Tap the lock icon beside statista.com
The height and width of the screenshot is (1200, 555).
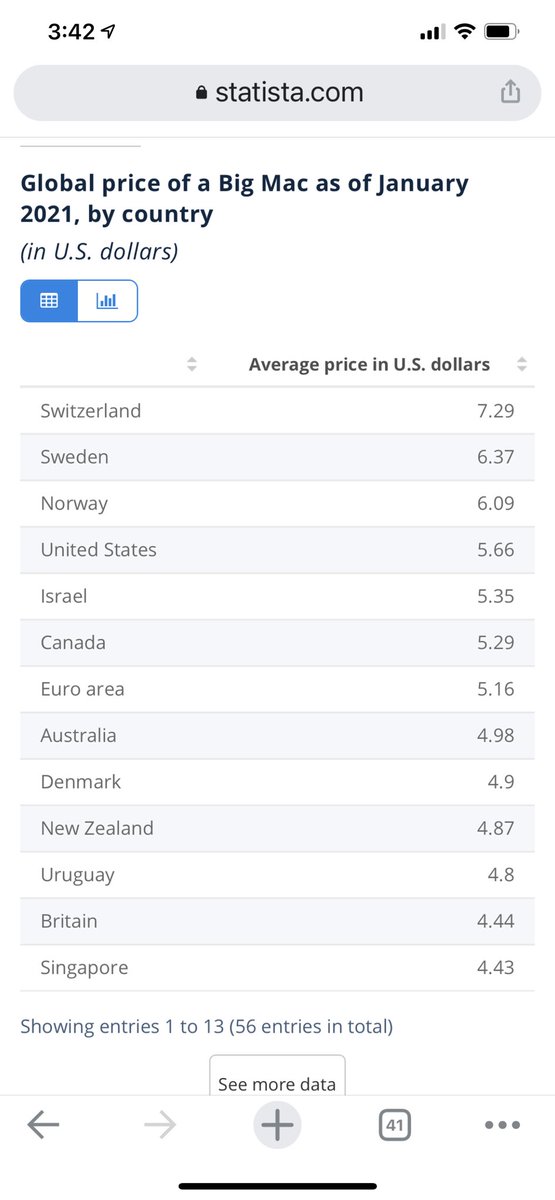201,93
